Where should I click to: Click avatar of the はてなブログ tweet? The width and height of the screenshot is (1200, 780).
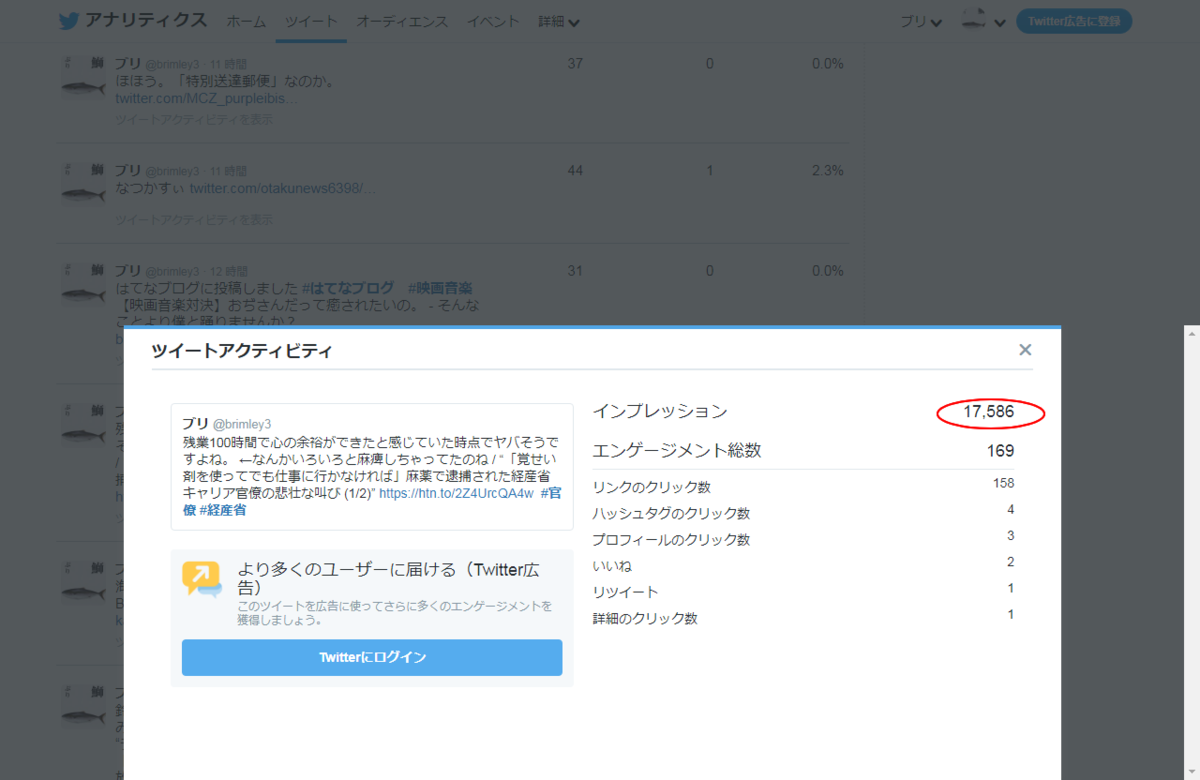84,284
